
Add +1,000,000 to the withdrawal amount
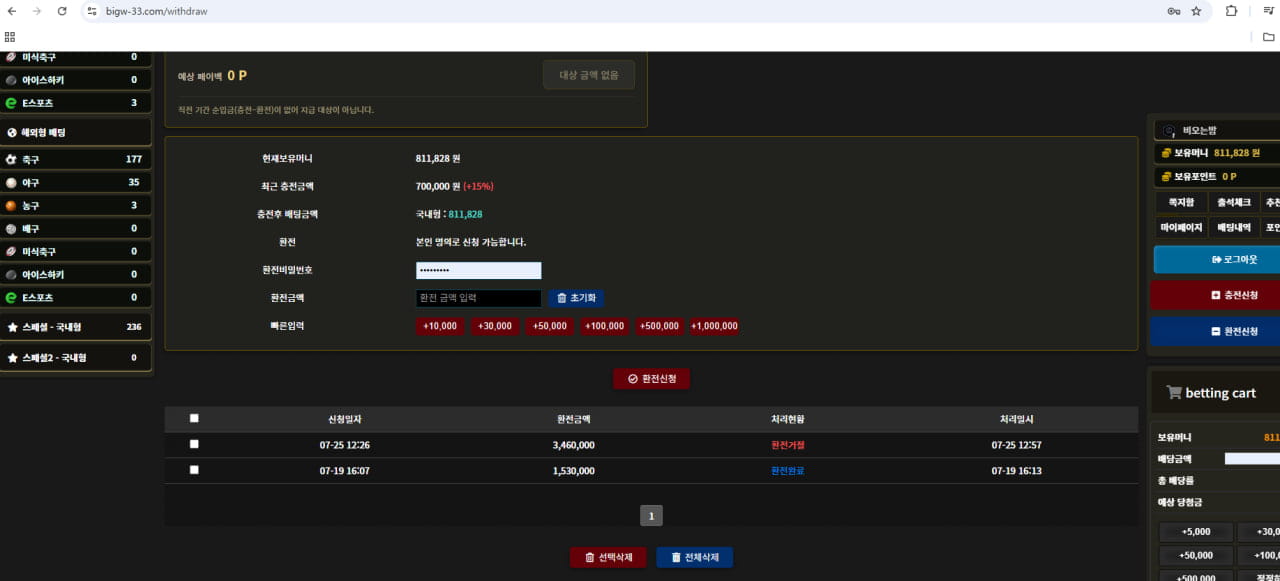[x=715, y=326]
